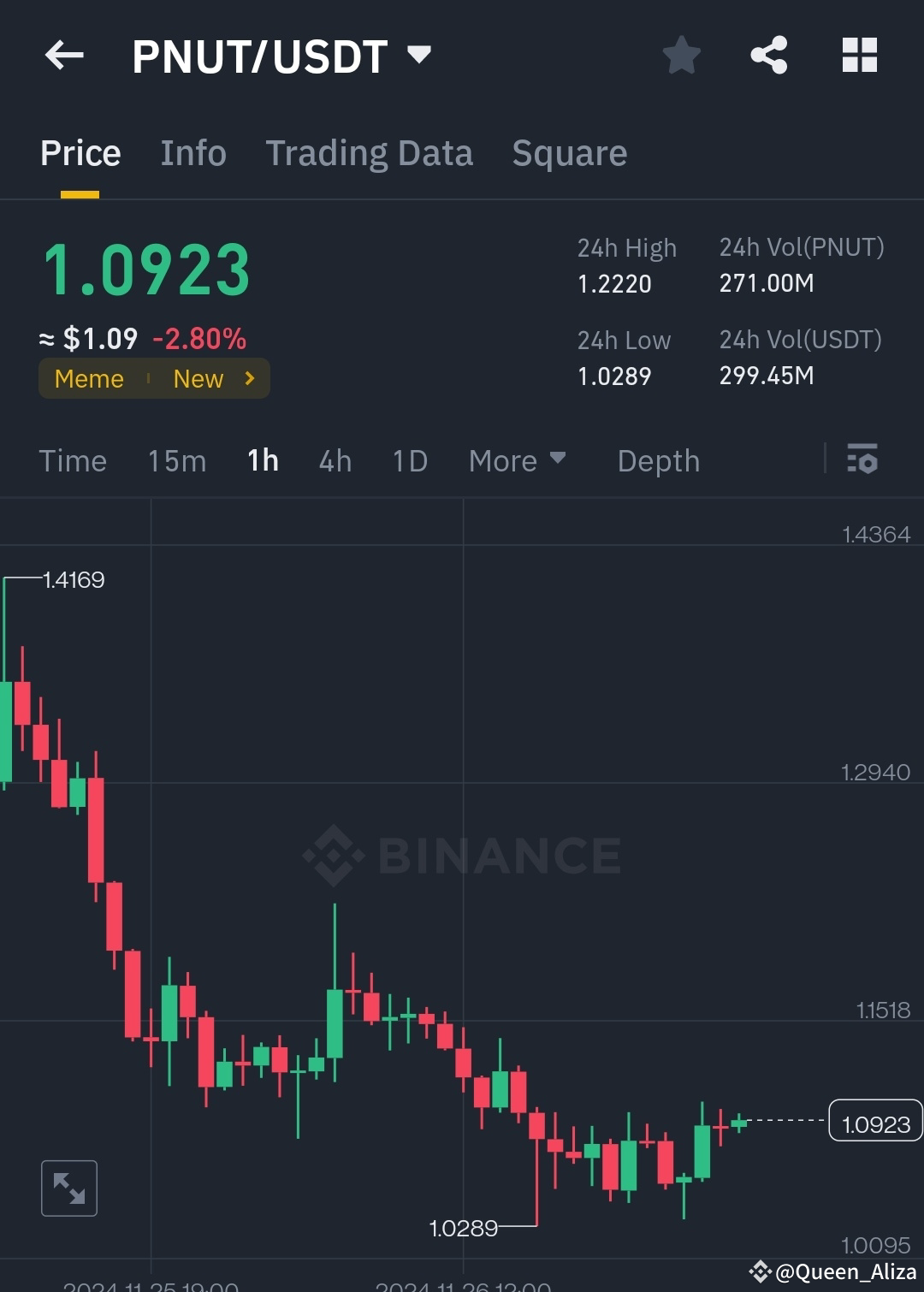This screenshot has height=1292, width=924.
Task: Open the Square tab
Action: tap(569, 152)
